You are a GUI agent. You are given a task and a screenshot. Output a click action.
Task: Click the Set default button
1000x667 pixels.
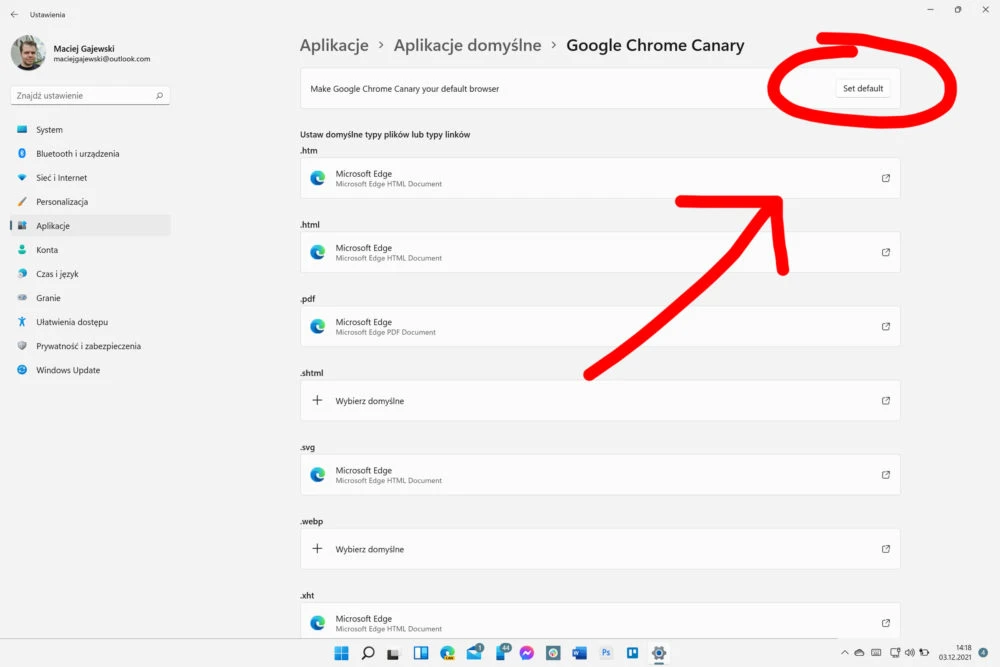(862, 89)
